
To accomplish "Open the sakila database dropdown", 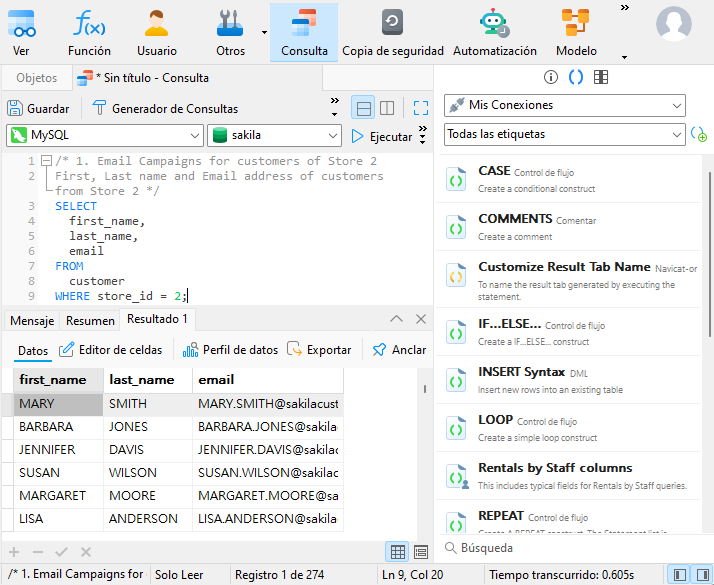I will (275, 135).
